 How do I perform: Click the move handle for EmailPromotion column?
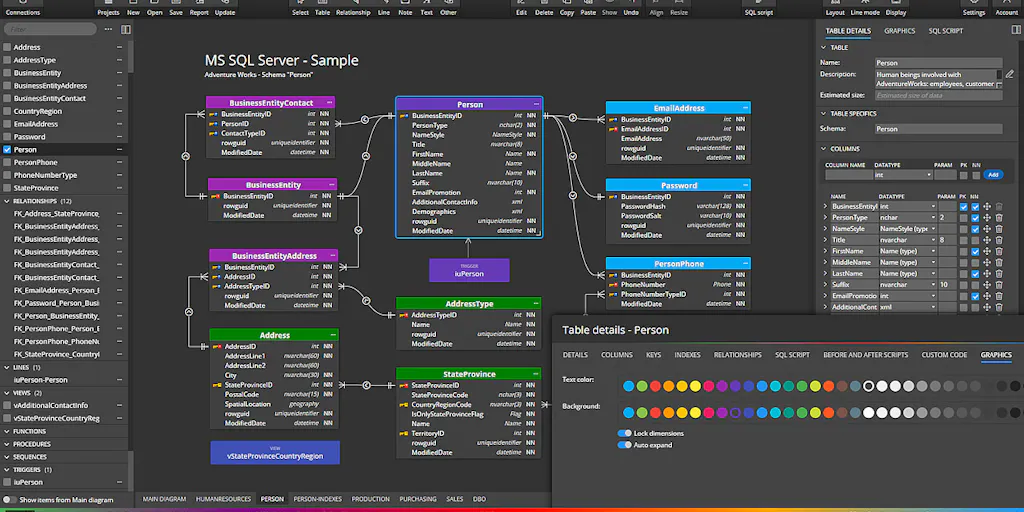987,296
